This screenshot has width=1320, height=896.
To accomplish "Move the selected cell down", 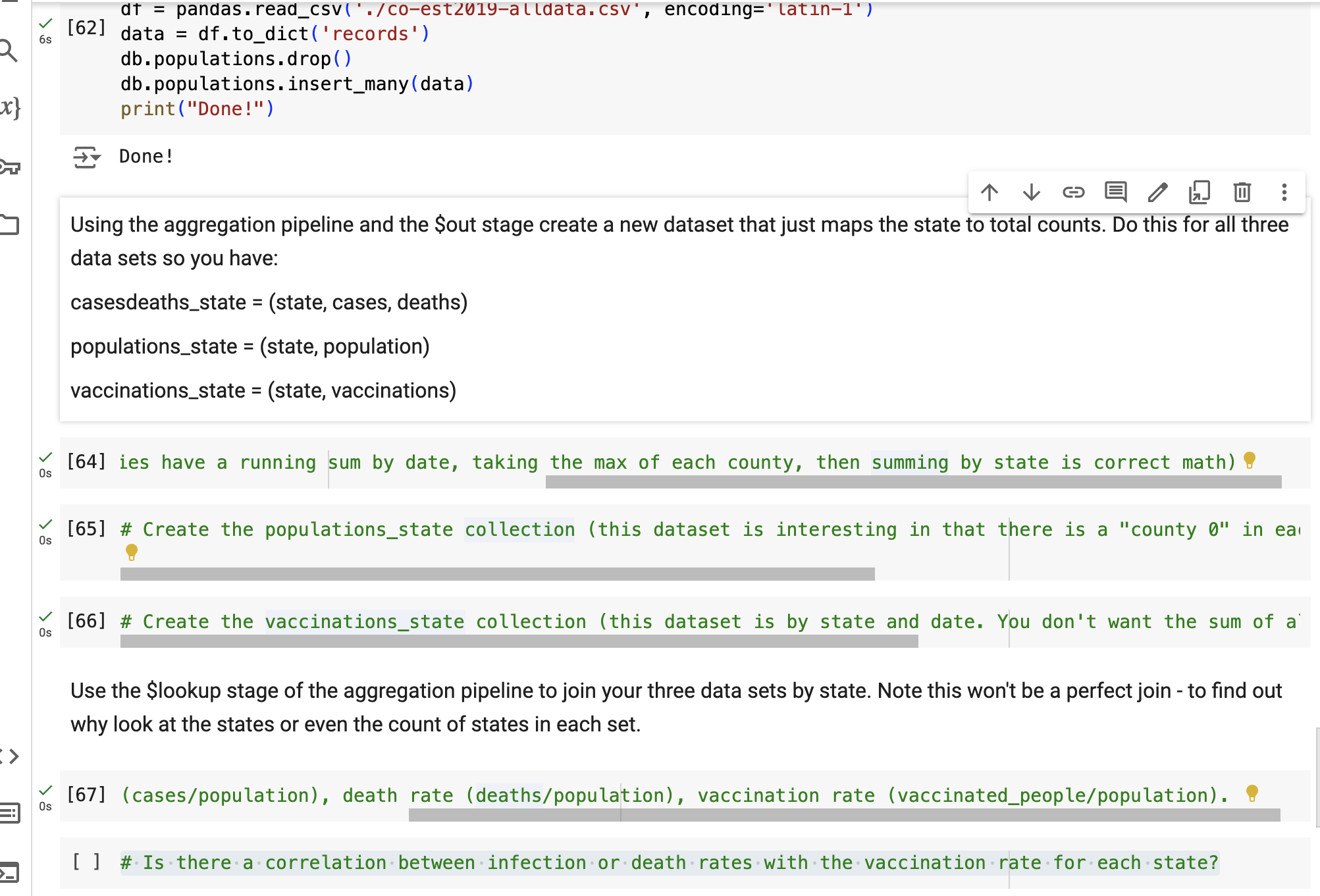I will coord(1032,192).
